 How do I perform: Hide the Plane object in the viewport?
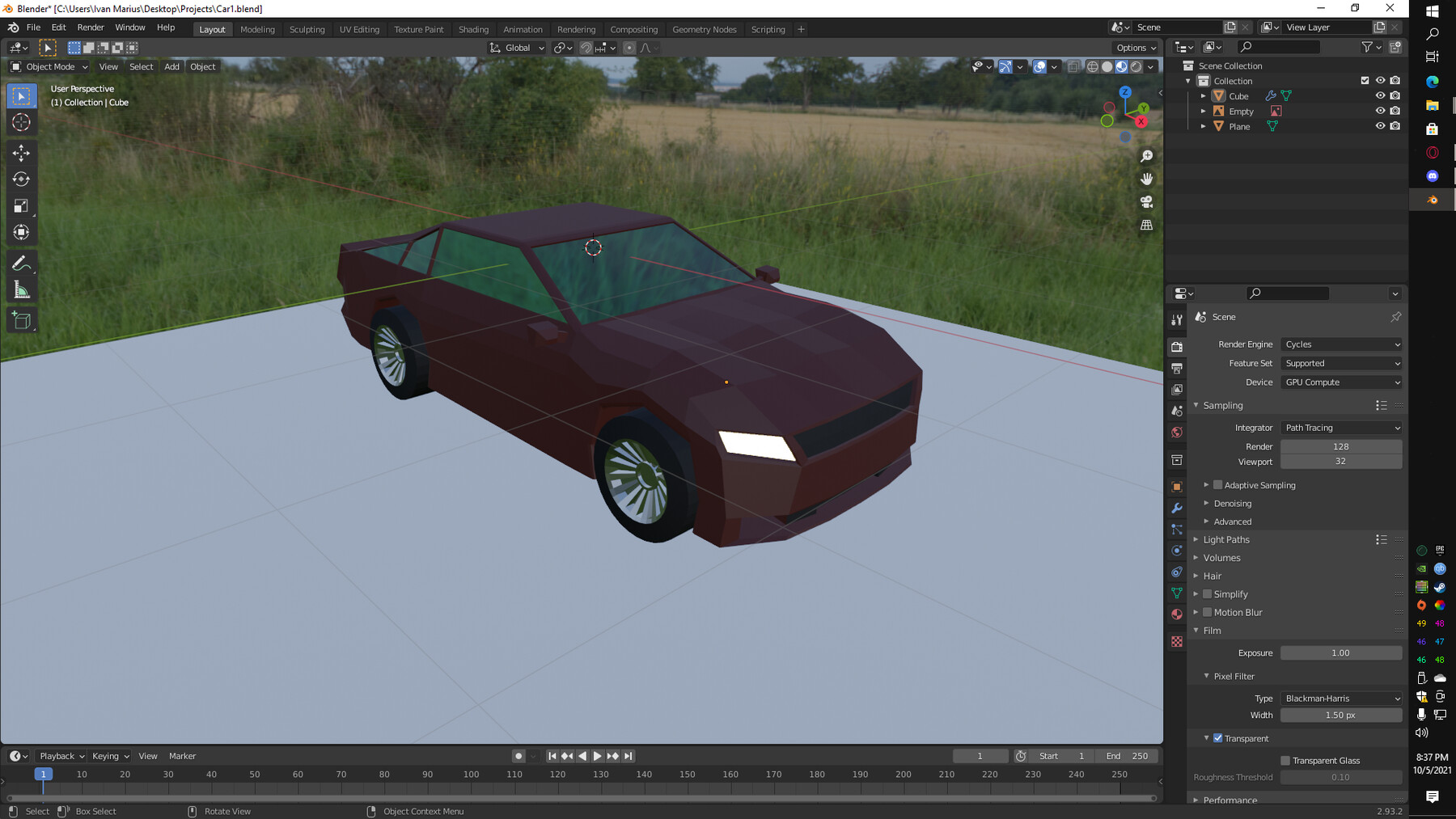[1381, 126]
